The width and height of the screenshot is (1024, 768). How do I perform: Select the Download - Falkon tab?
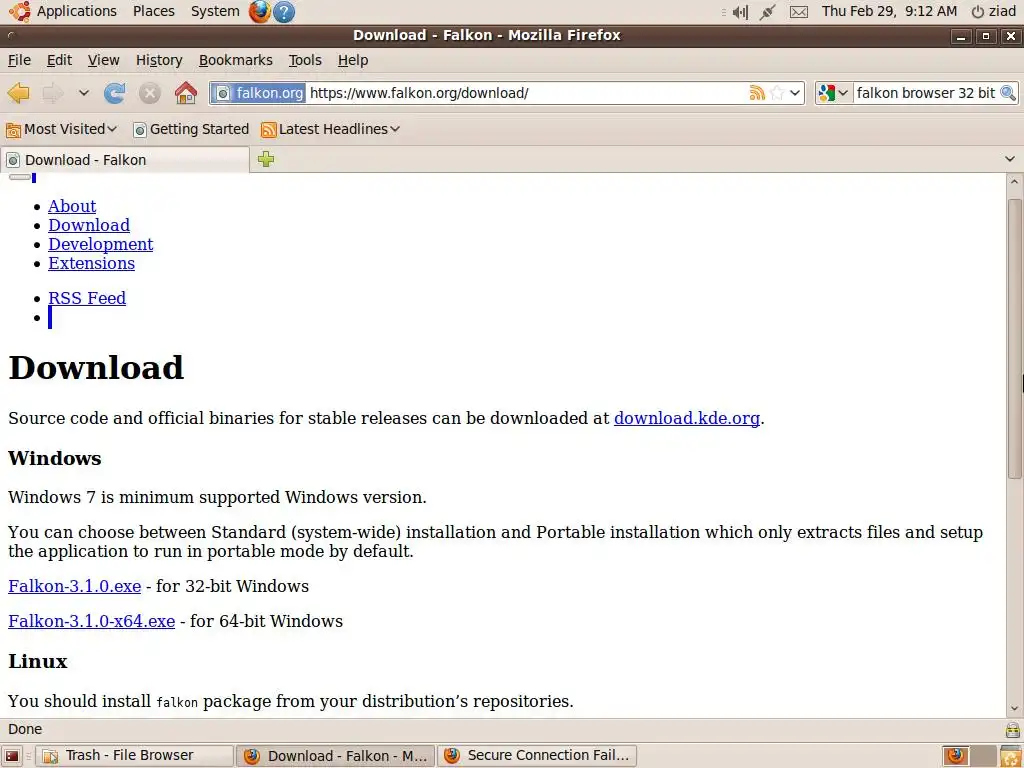124,160
